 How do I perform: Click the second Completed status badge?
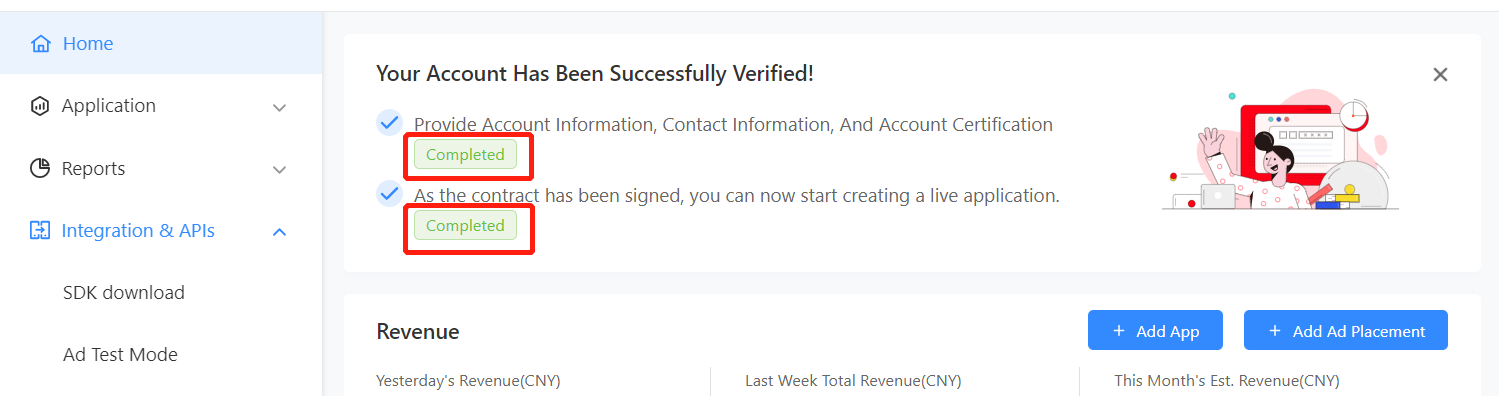[466, 226]
